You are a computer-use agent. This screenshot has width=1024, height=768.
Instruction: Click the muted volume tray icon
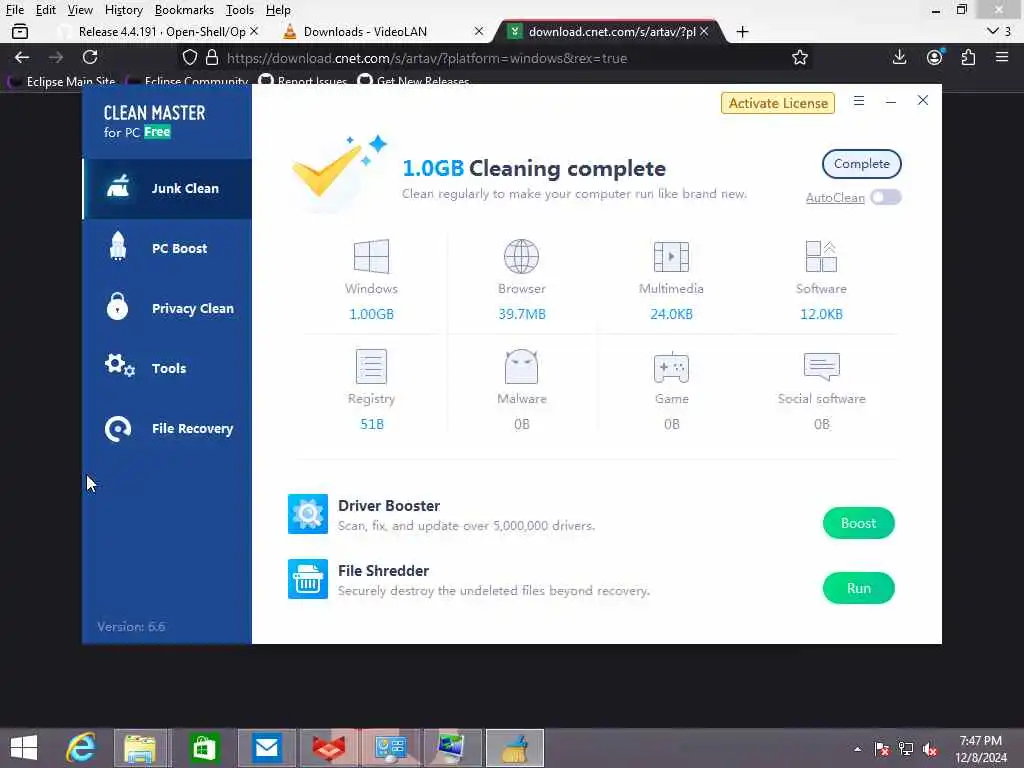(930, 749)
